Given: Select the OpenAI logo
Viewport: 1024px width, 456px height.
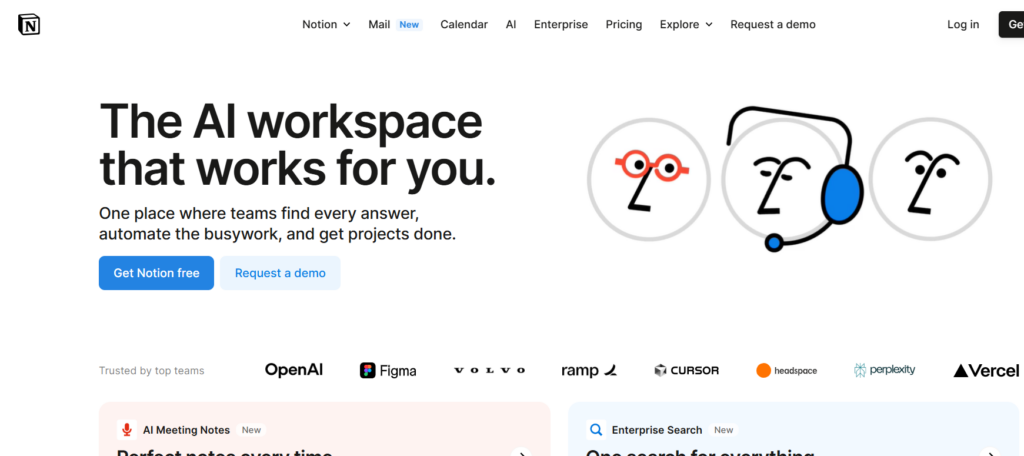Looking at the screenshot, I should pos(293,370).
